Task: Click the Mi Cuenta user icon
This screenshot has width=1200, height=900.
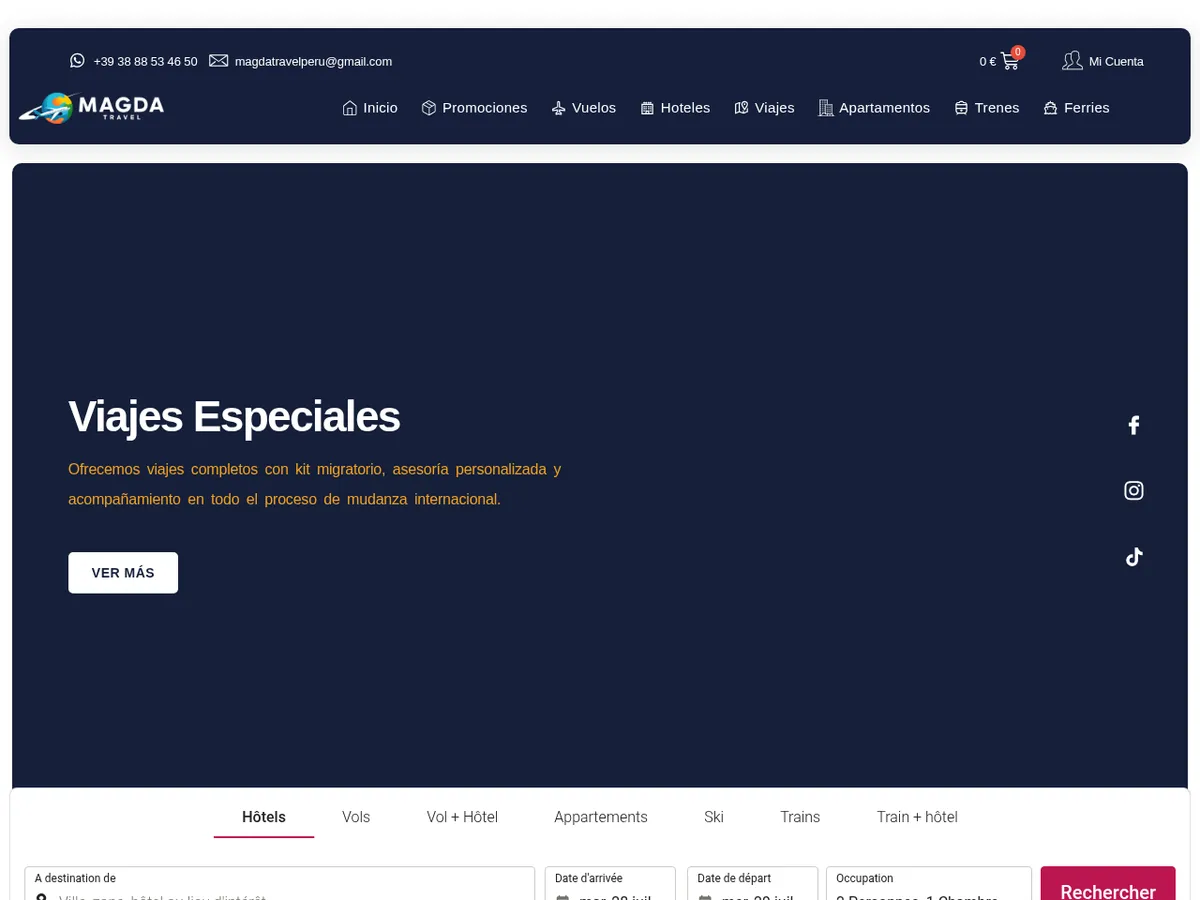Action: (x=1072, y=61)
